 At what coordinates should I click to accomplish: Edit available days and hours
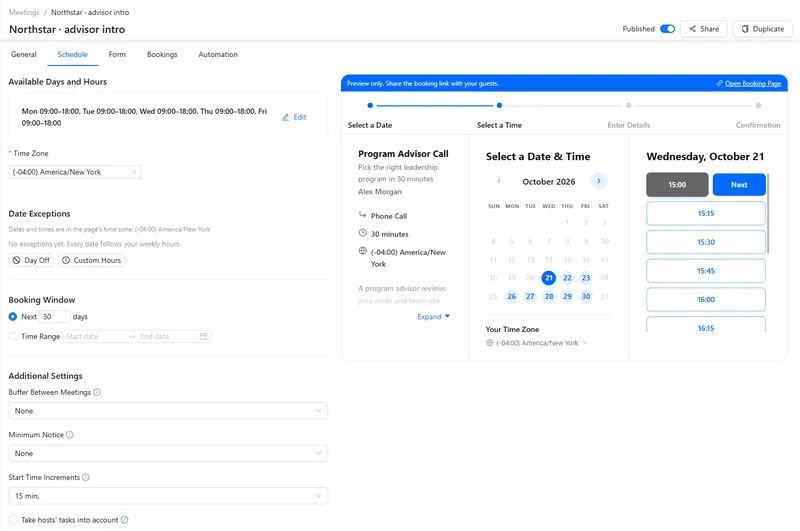pyautogui.click(x=294, y=117)
